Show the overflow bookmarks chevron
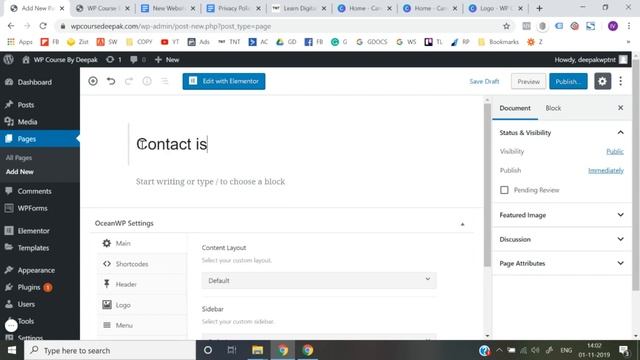 tap(628, 42)
